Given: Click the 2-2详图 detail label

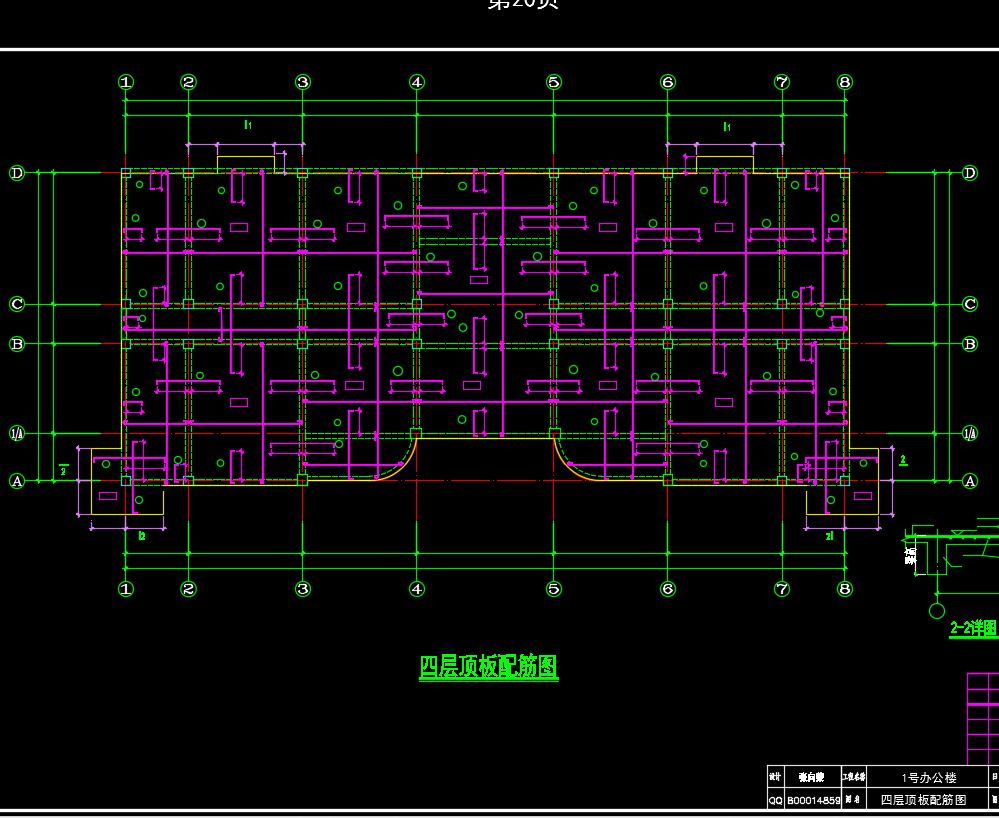Looking at the screenshot, I should click(x=973, y=628).
